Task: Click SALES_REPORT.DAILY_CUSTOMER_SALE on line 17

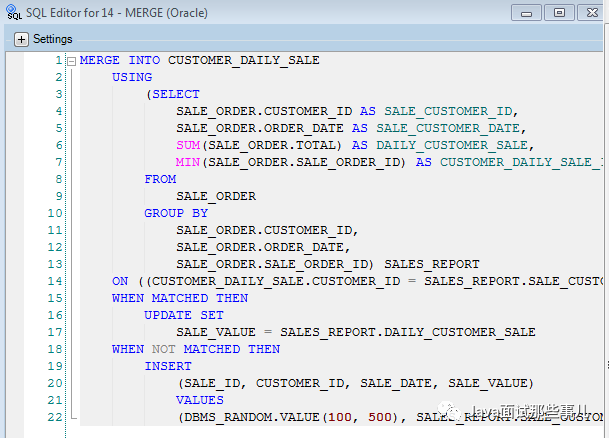Action: [408, 332]
